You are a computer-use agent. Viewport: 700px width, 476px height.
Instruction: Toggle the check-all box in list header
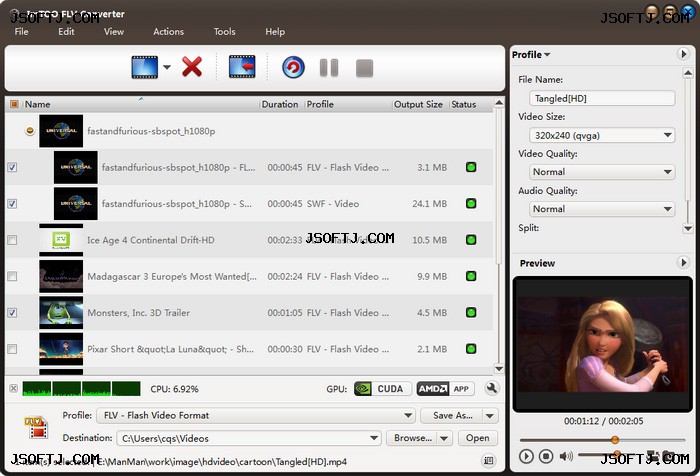[14, 104]
